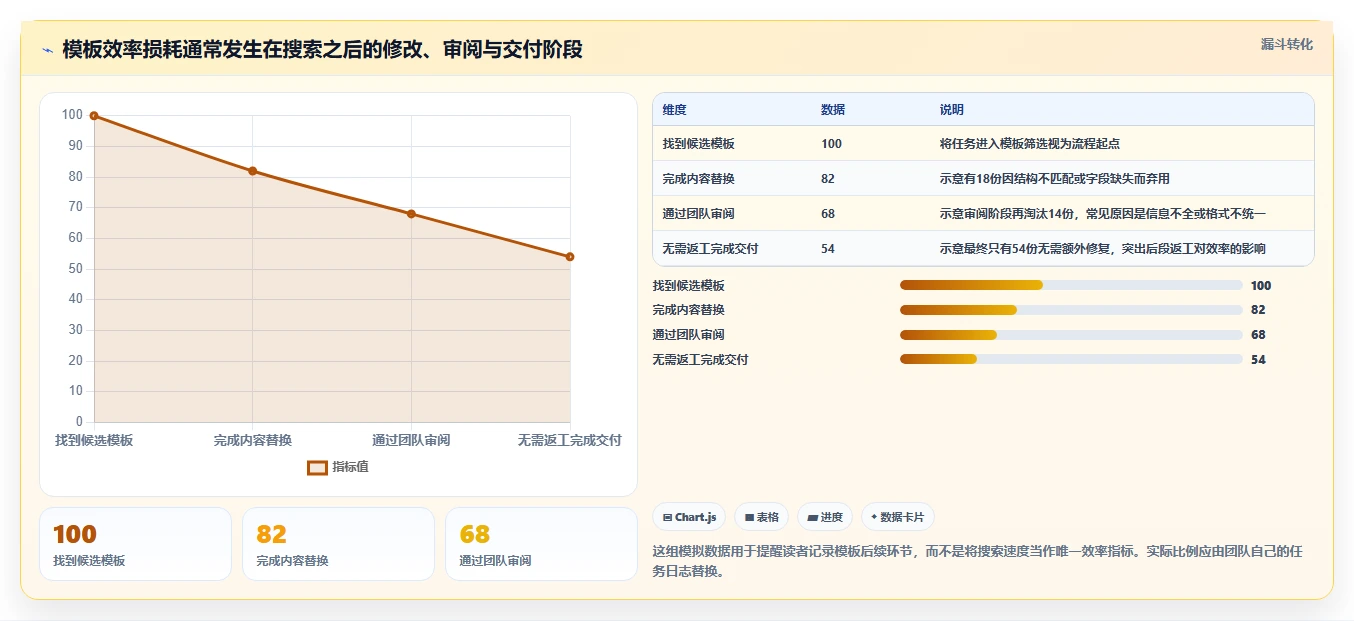
Task: Select the 数据卡片 chip
Action: point(897,517)
